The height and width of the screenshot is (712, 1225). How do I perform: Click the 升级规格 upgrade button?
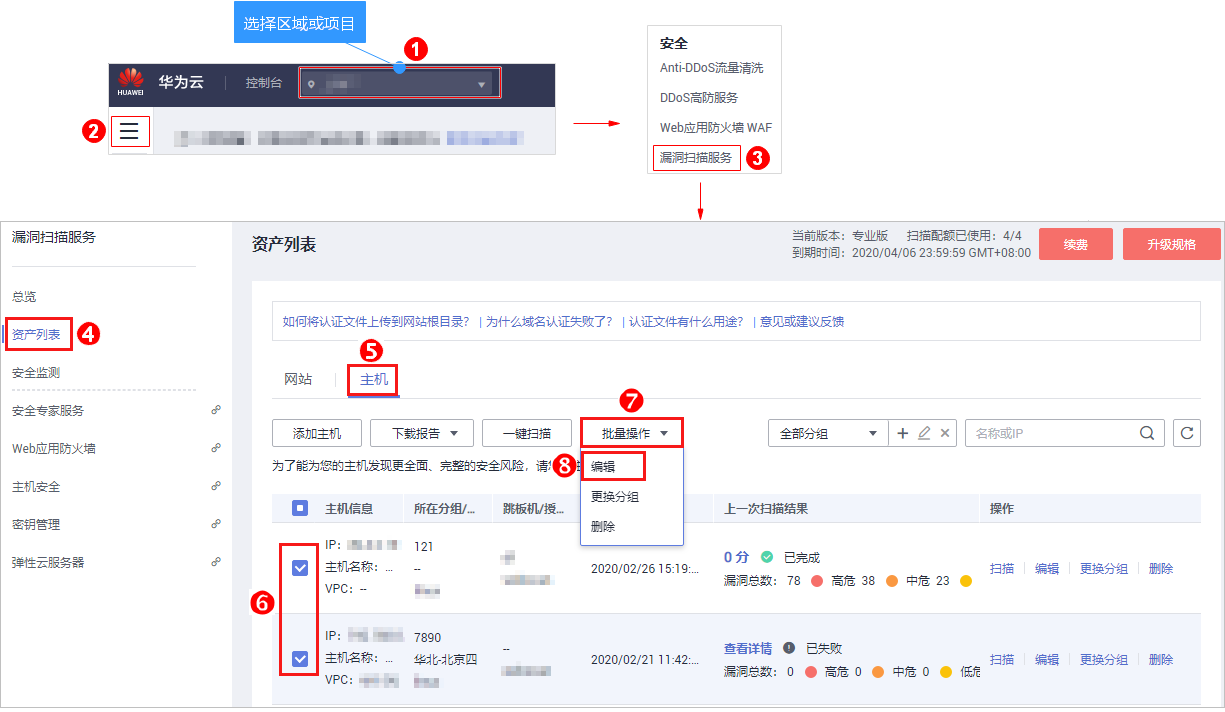(1172, 244)
